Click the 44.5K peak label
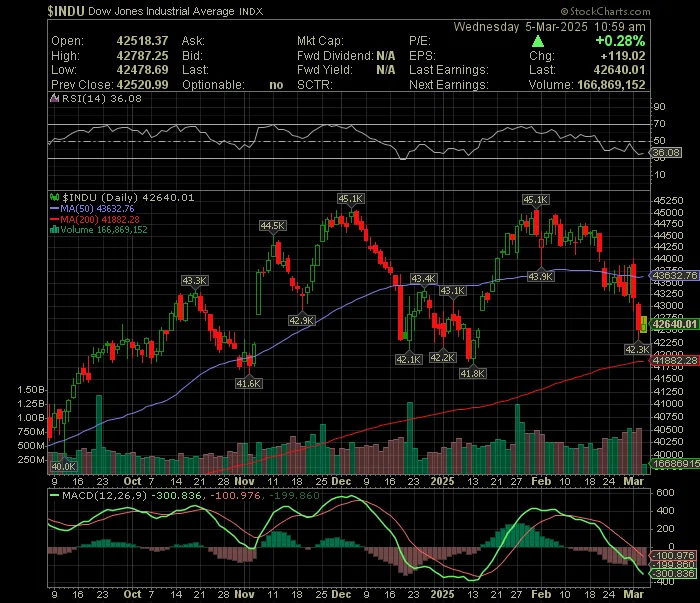700x603 pixels. point(272,226)
